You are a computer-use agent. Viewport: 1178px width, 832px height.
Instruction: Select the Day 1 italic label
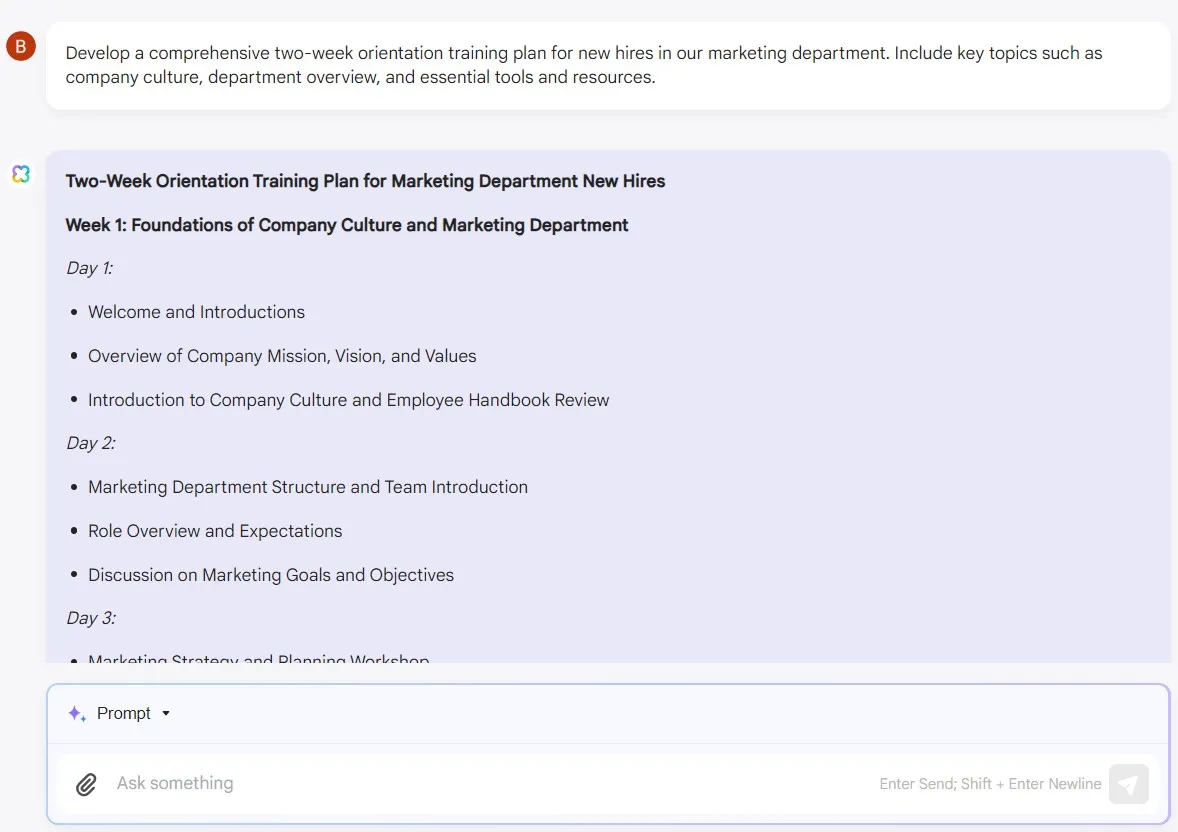[x=91, y=268]
